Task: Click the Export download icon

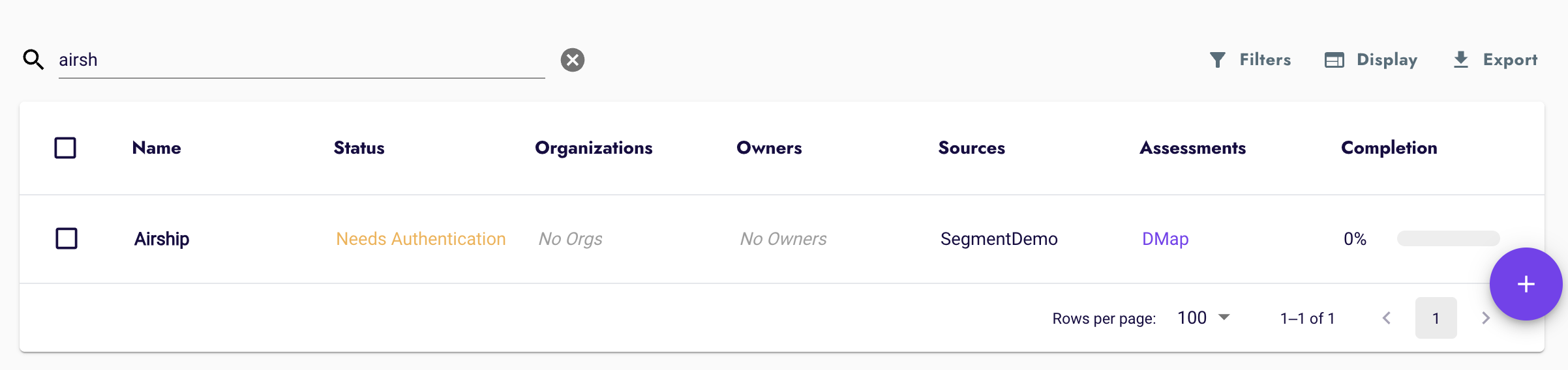Action: pyautogui.click(x=1461, y=60)
